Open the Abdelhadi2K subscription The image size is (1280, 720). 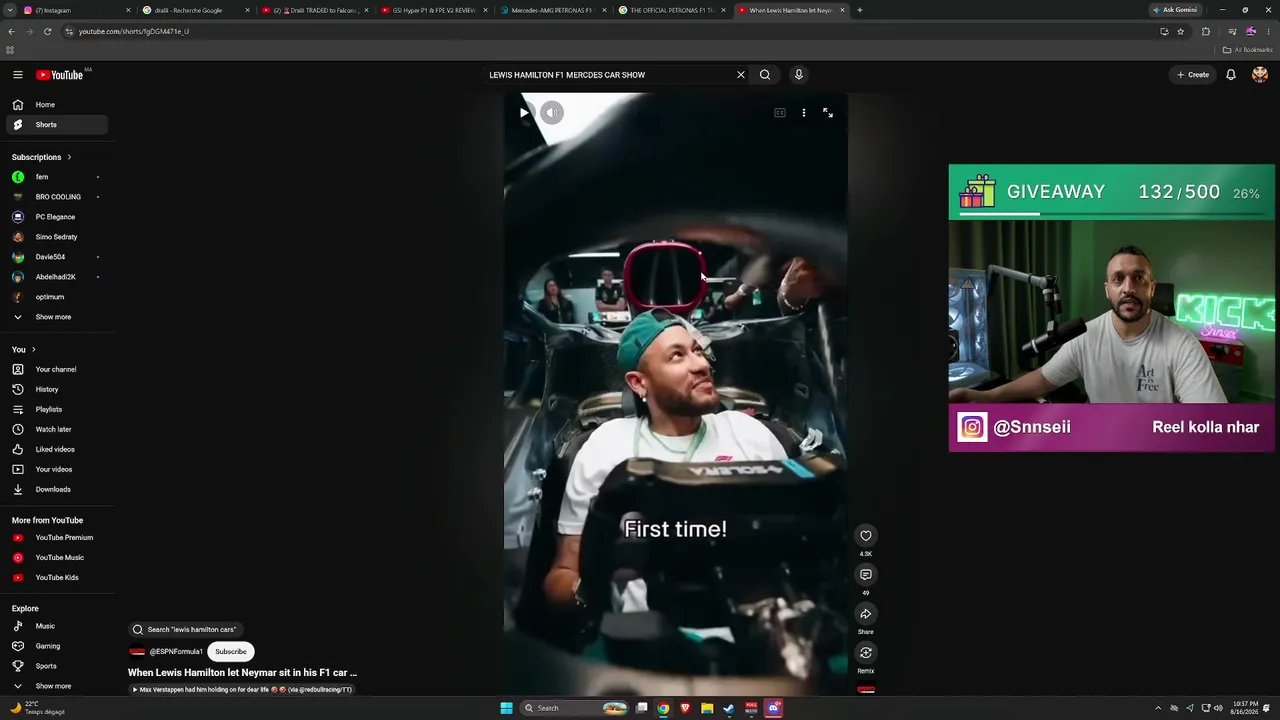pos(56,277)
